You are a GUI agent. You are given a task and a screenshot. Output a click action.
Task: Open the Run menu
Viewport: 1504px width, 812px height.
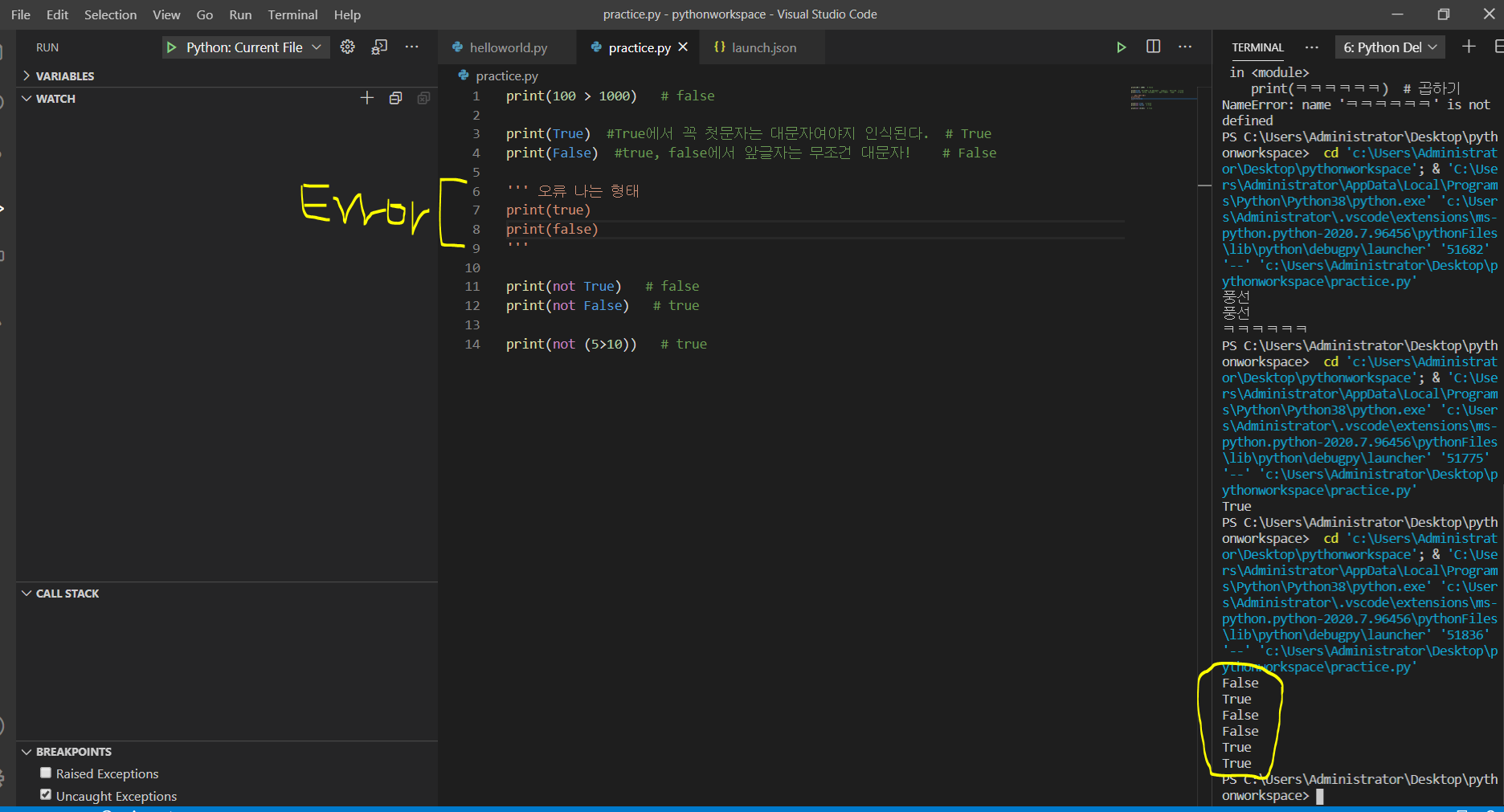click(240, 14)
